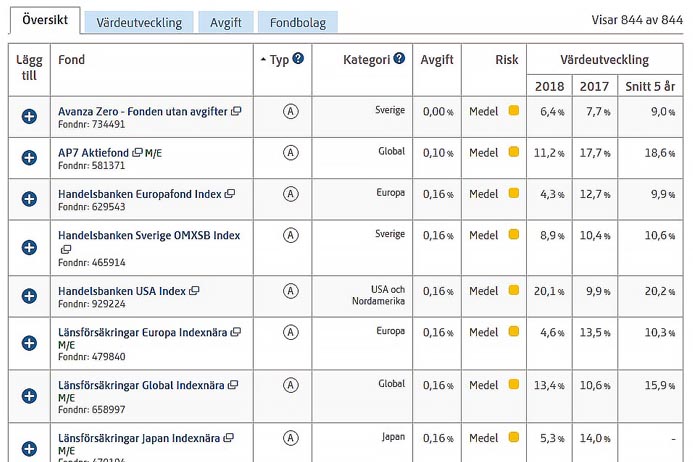693x462 pixels.
Task: Open Handelsbanken USA Index link
Action: point(122,291)
